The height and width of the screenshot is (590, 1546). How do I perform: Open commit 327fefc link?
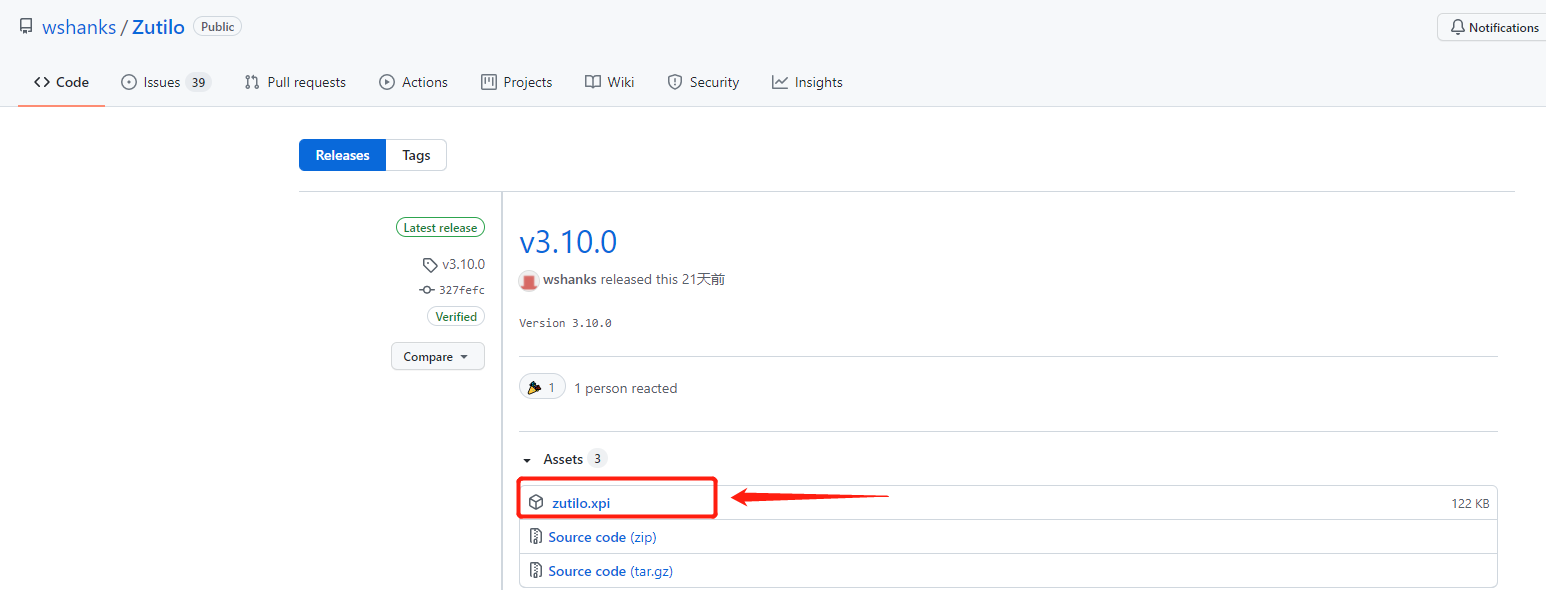coord(452,290)
